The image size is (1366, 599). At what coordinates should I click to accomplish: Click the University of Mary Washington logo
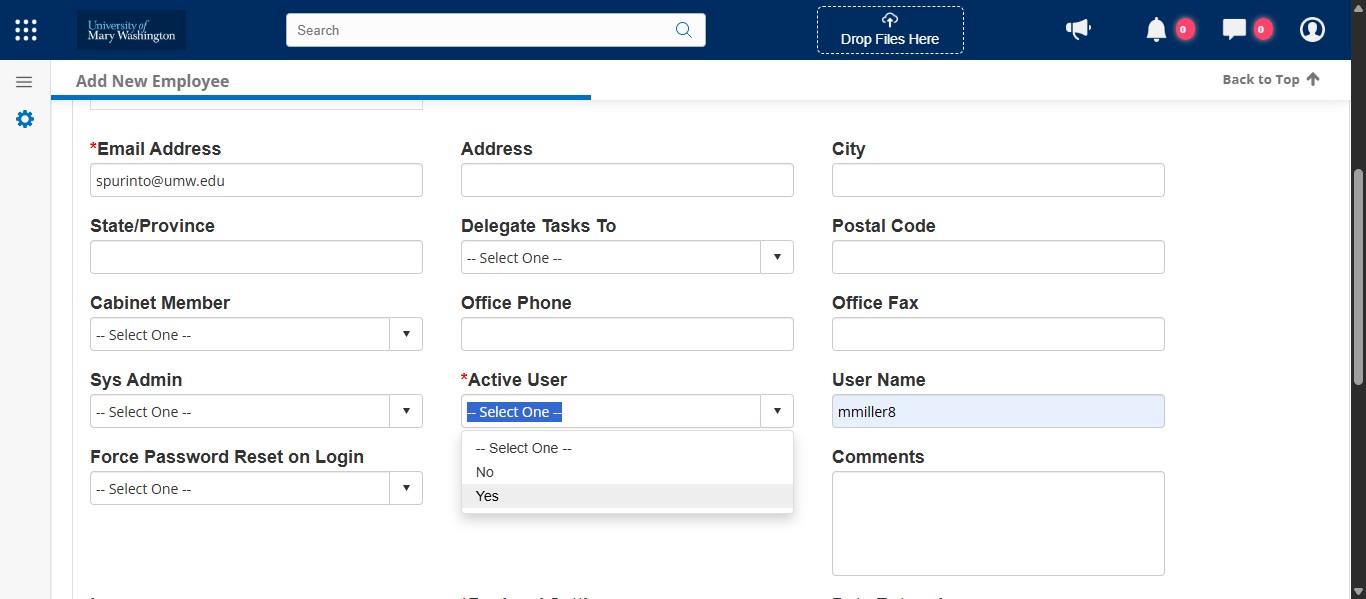coord(130,29)
